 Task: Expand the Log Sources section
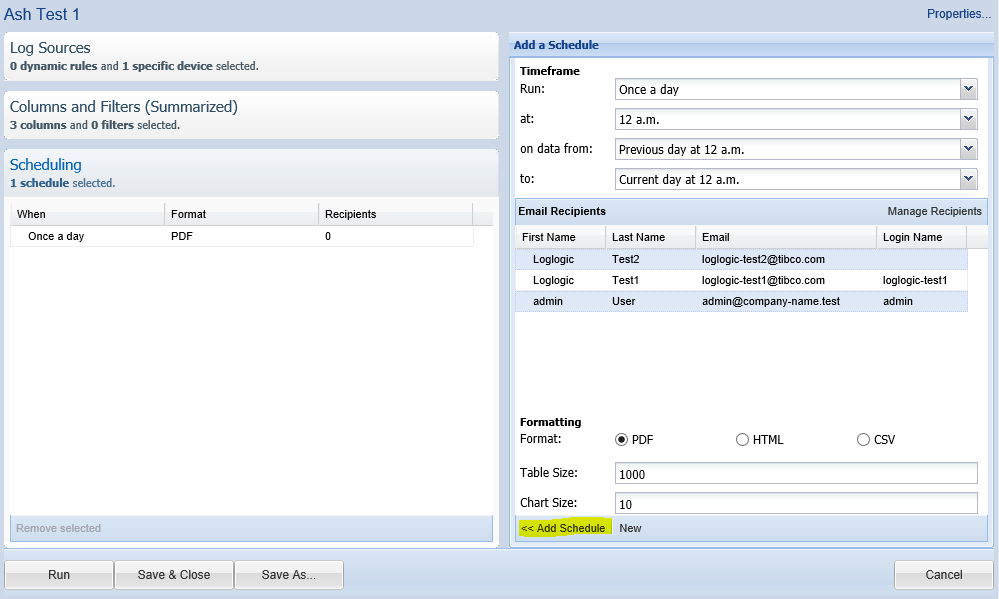point(50,48)
